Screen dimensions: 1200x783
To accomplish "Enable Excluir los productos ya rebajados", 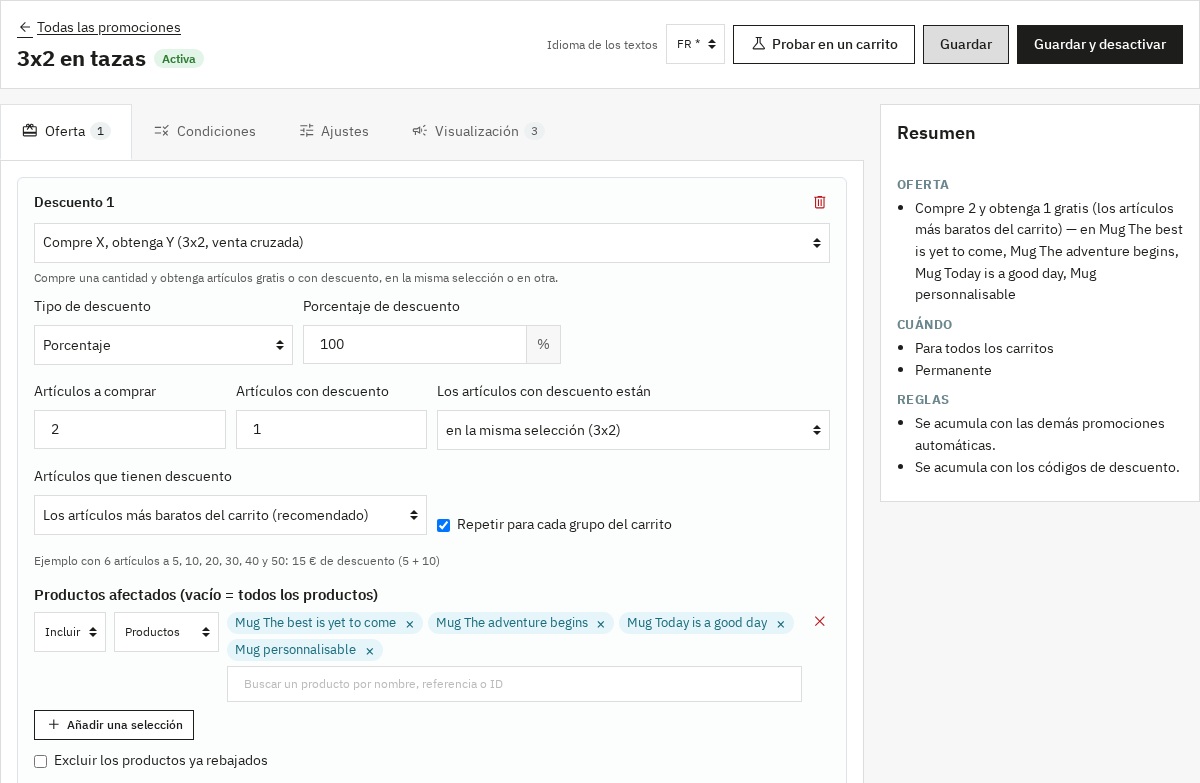I will tap(40, 762).
